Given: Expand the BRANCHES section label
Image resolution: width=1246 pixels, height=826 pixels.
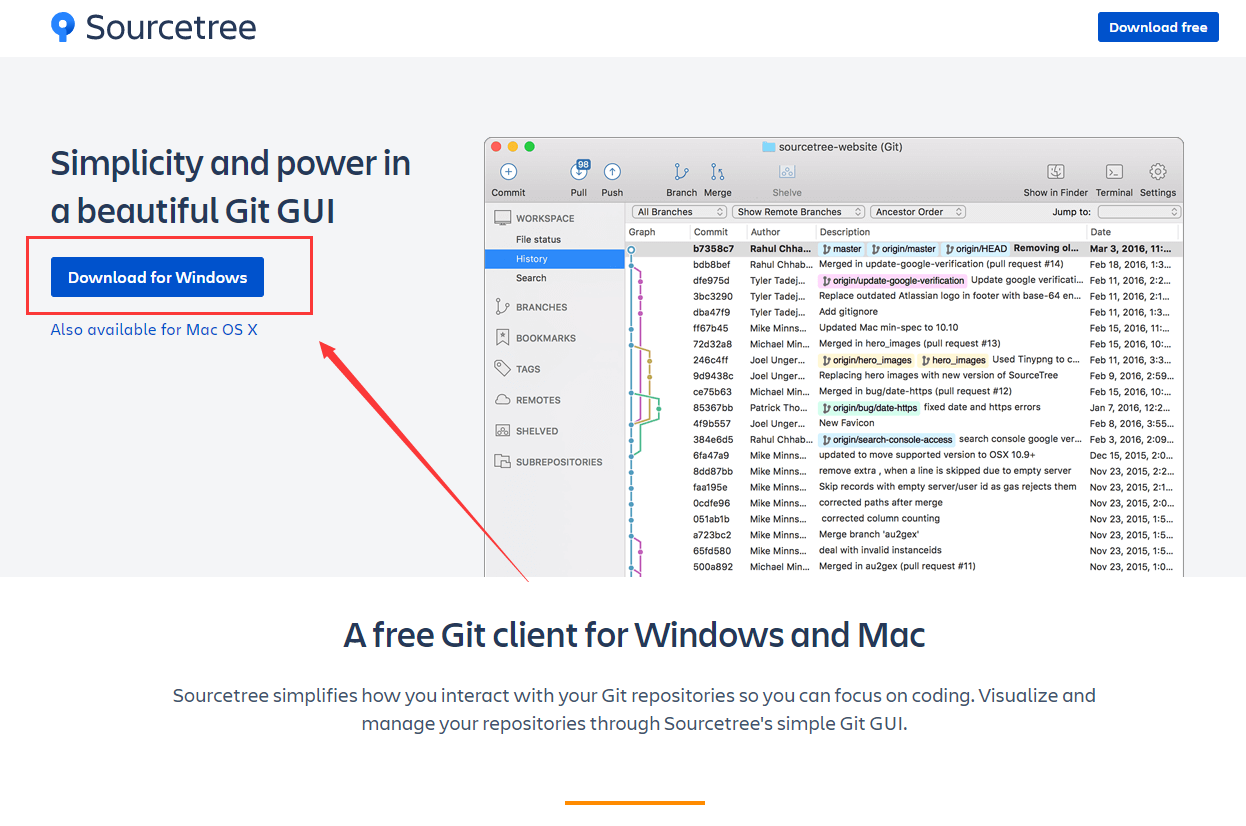Looking at the screenshot, I should point(541,307).
